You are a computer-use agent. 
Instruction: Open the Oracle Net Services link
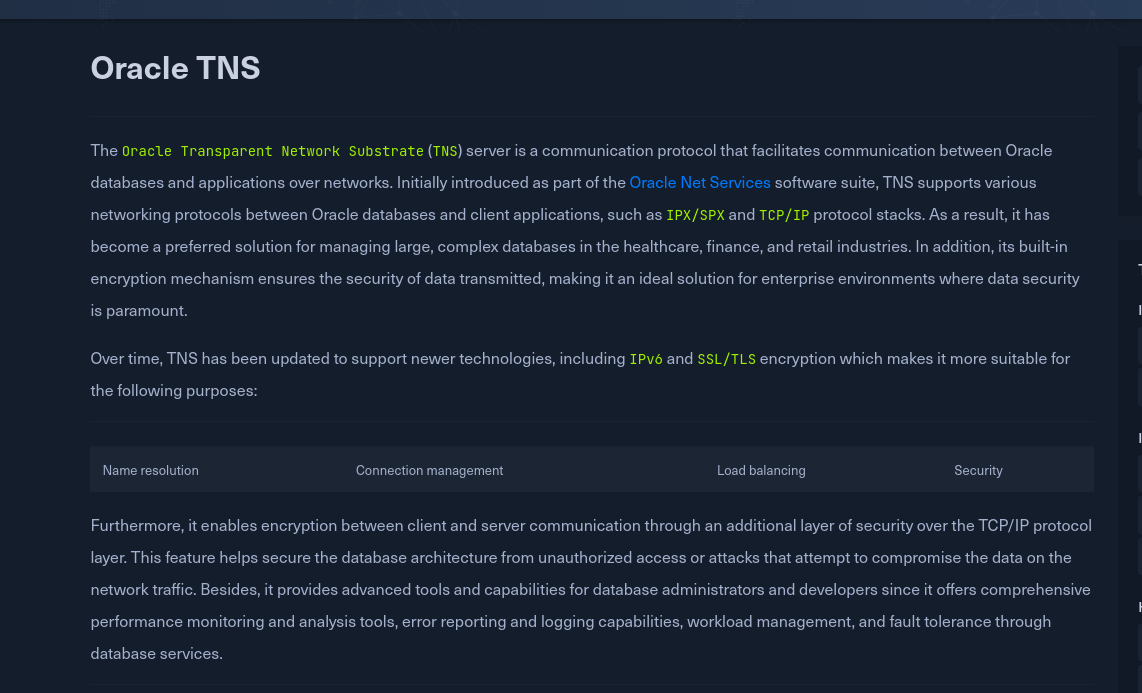click(699, 182)
